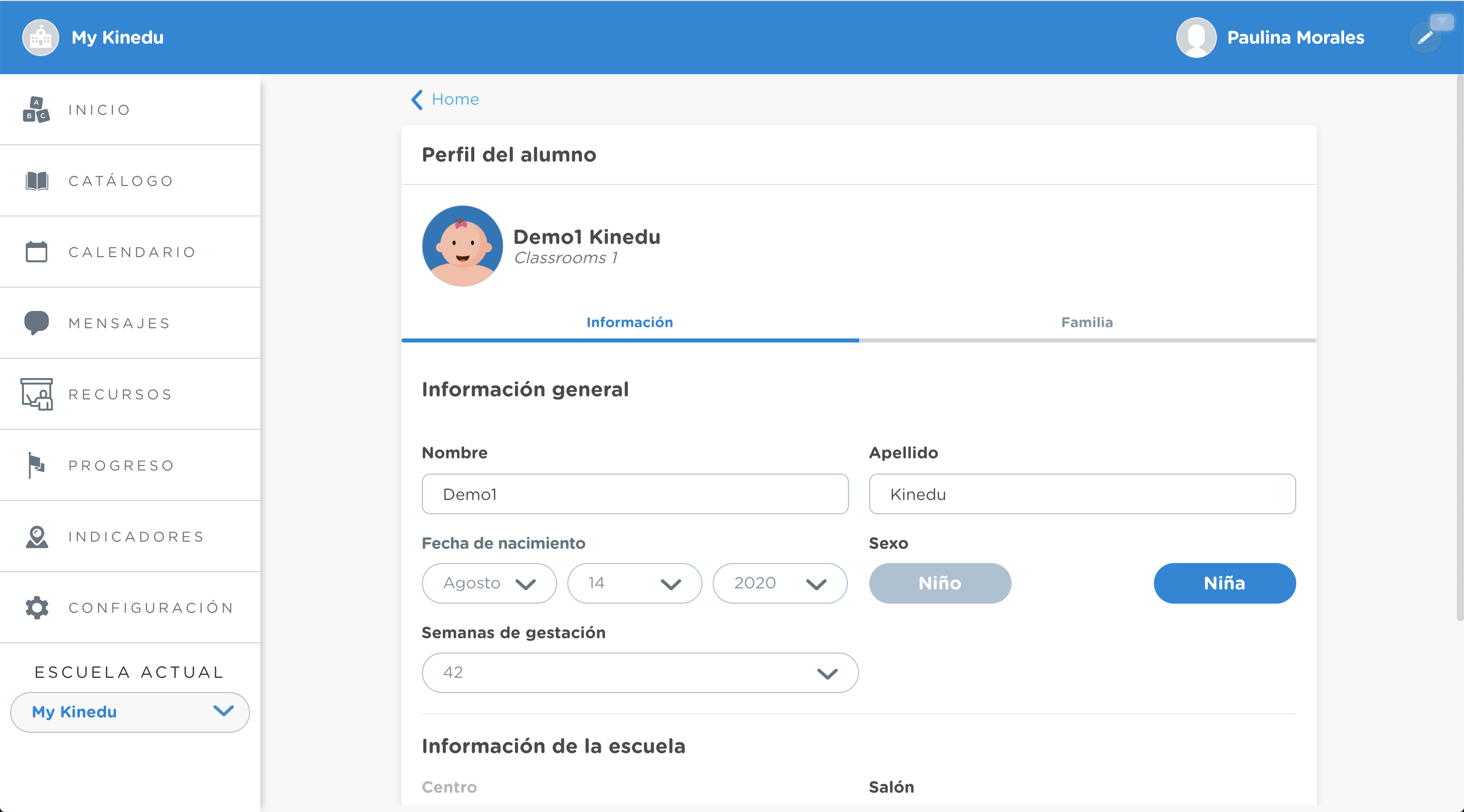Image resolution: width=1464 pixels, height=812 pixels.
Task: Click the Nombre input field
Action: pos(635,494)
